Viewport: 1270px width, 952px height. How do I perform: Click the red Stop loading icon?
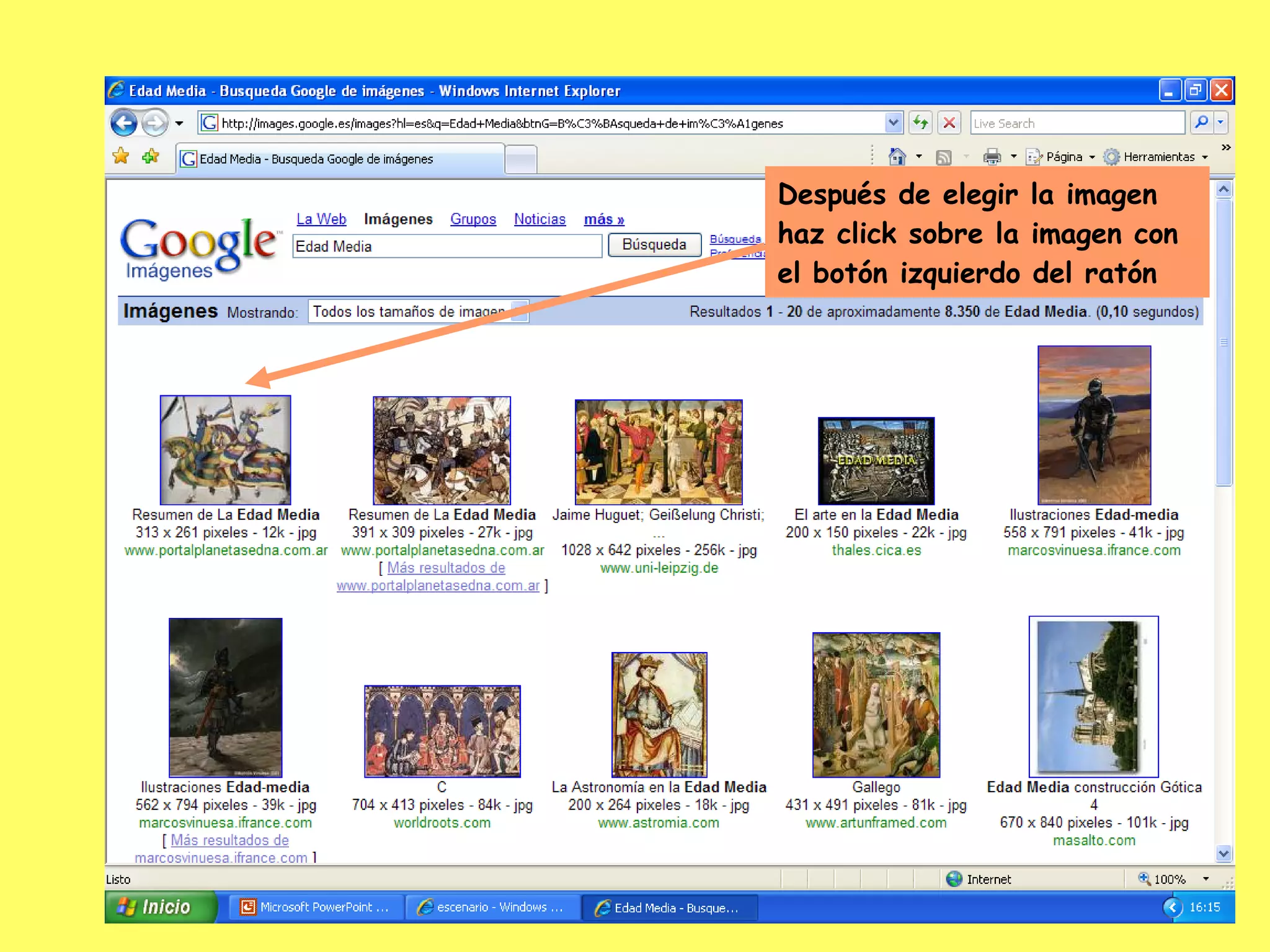pos(949,123)
